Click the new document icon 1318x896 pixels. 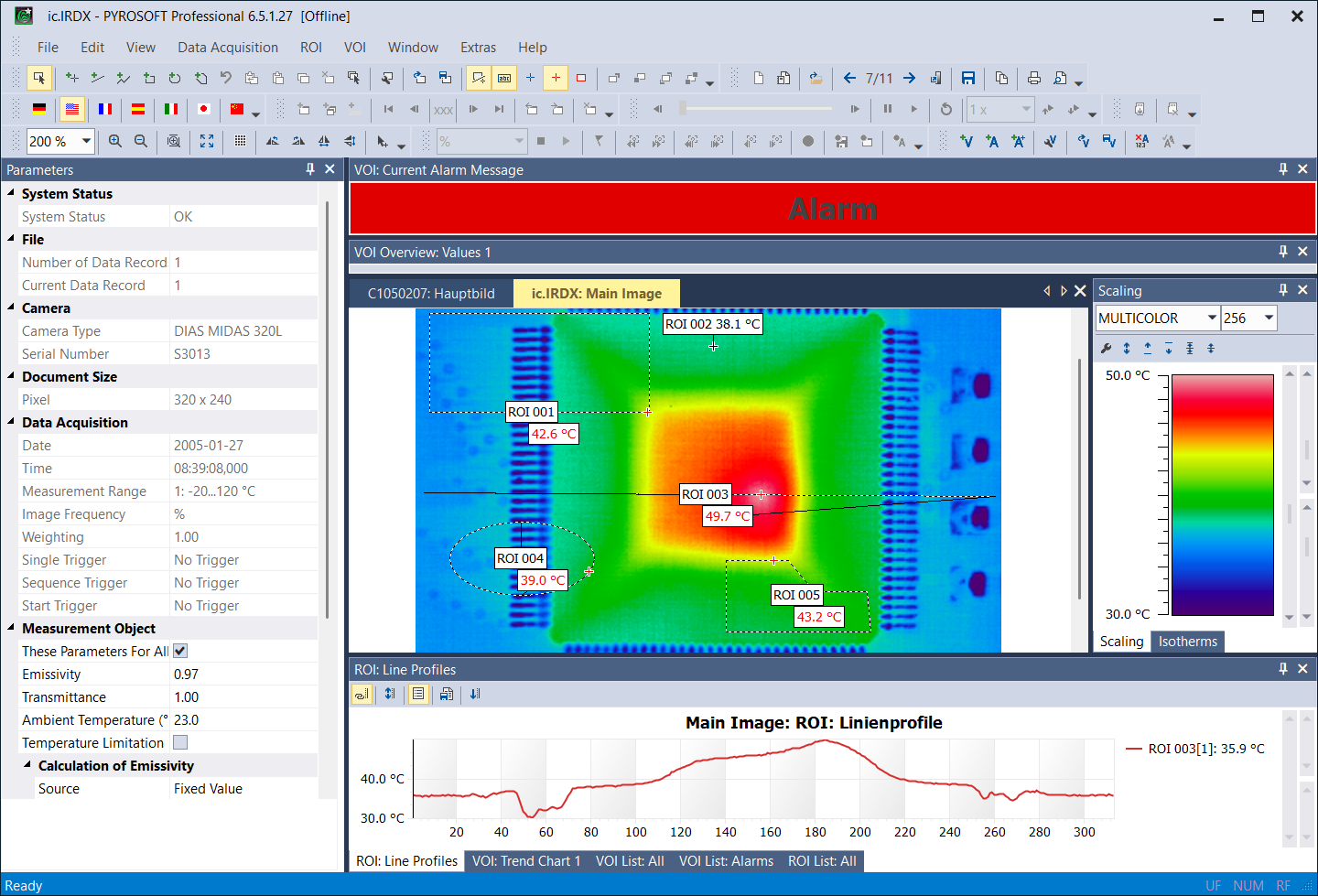coord(759,78)
